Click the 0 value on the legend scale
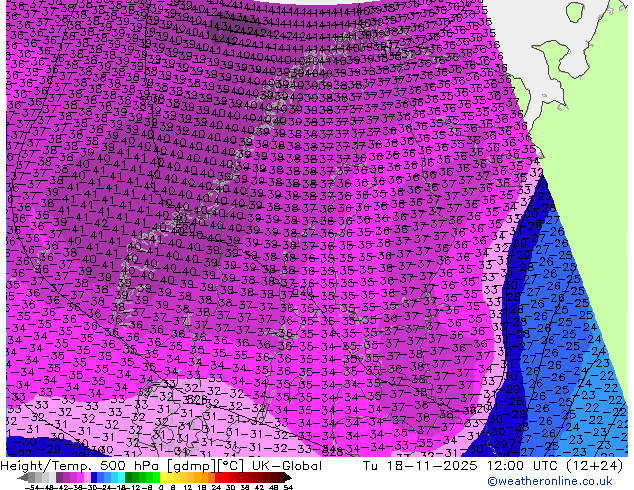This screenshot has height=490, width=634. [160, 487]
